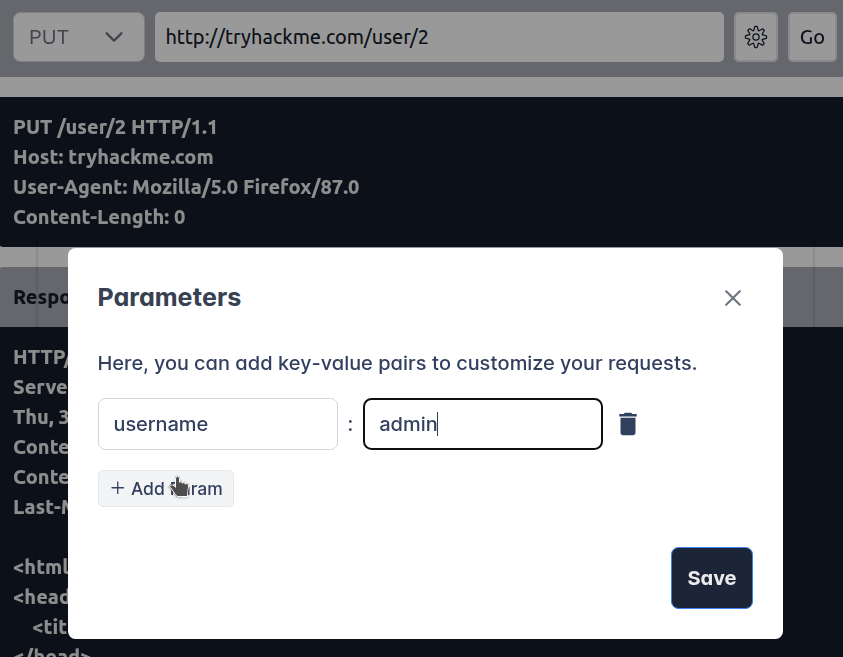Click the admin value input field
The height and width of the screenshot is (657, 843).
(482, 424)
